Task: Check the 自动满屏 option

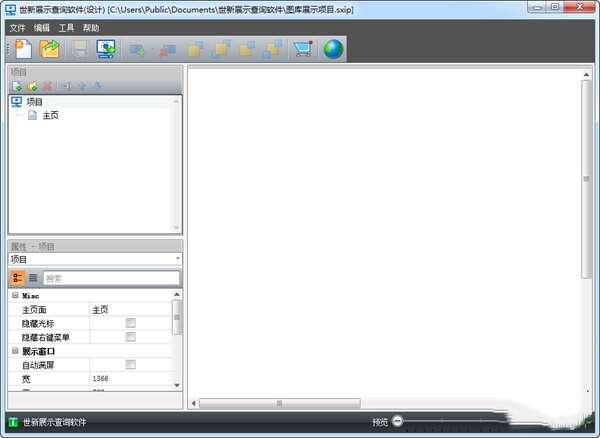Action: [x=130, y=366]
